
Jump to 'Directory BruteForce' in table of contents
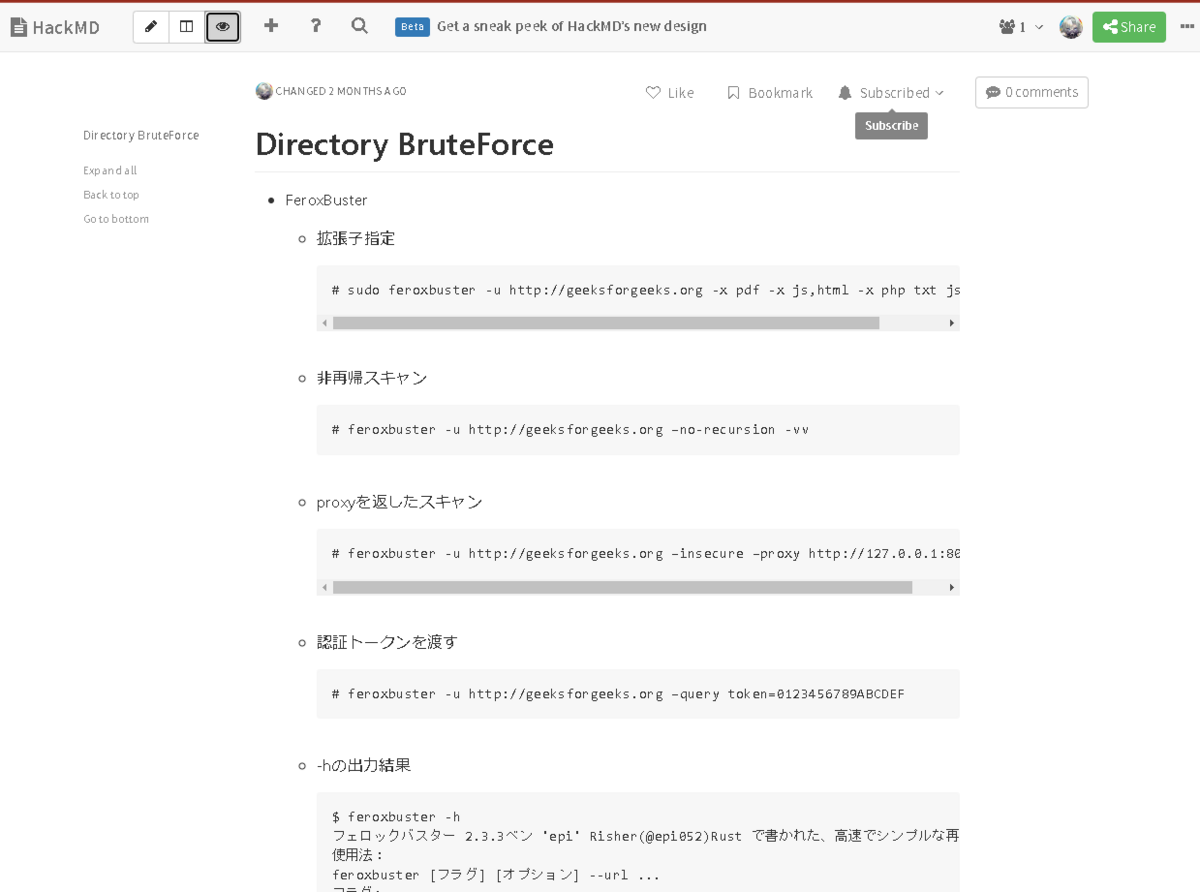(x=141, y=135)
